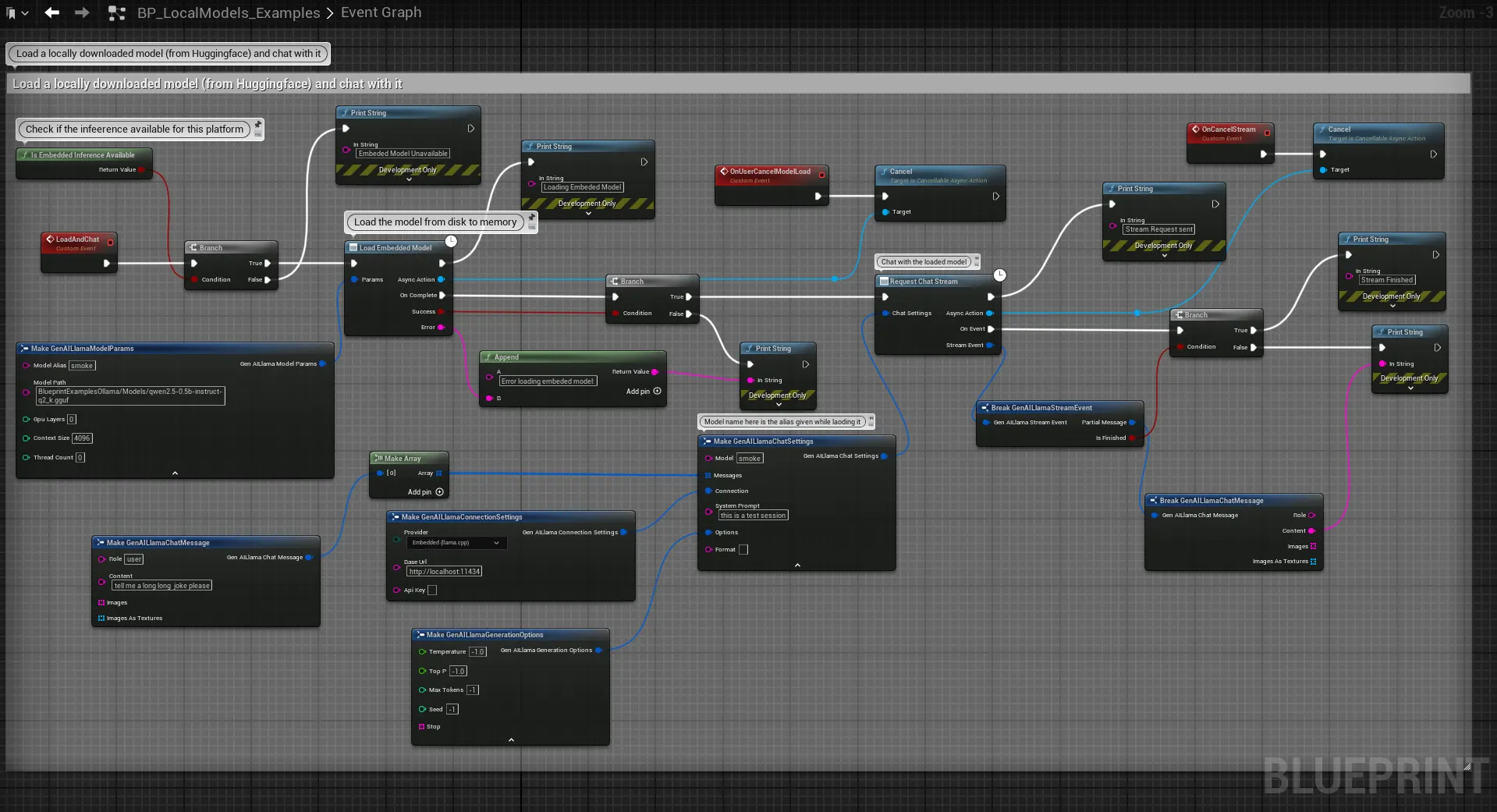Edit the Model Path field with qwen2.5 gguf
This screenshot has height=812, width=1497.
(x=130, y=395)
